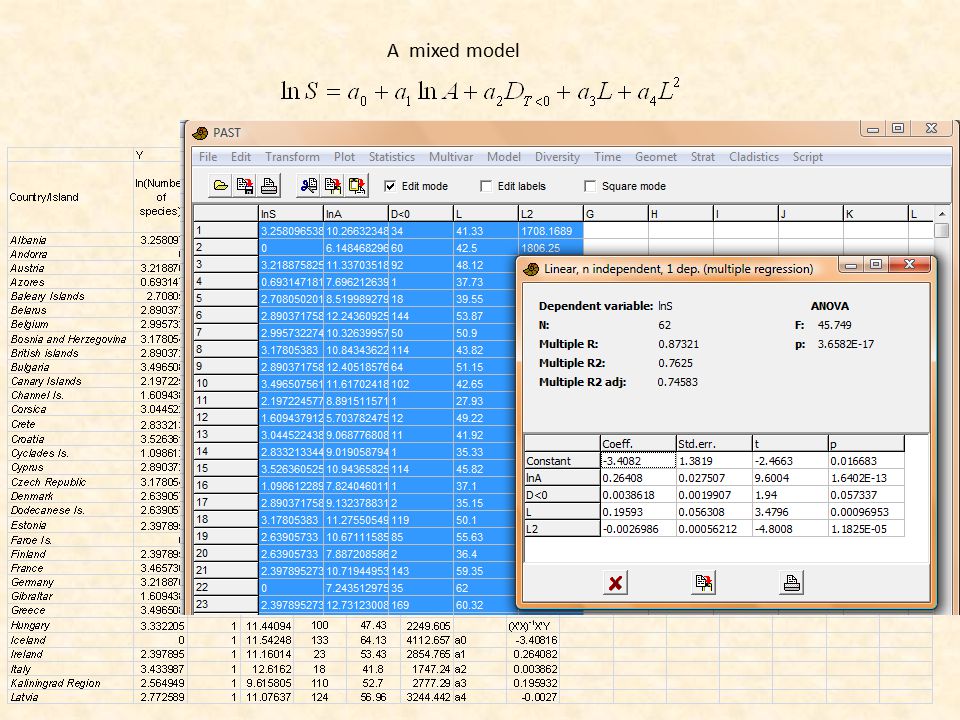Screen dimensions: 960x720
Task: Click the D<0 t value 1.94
Action: [x=790, y=495]
